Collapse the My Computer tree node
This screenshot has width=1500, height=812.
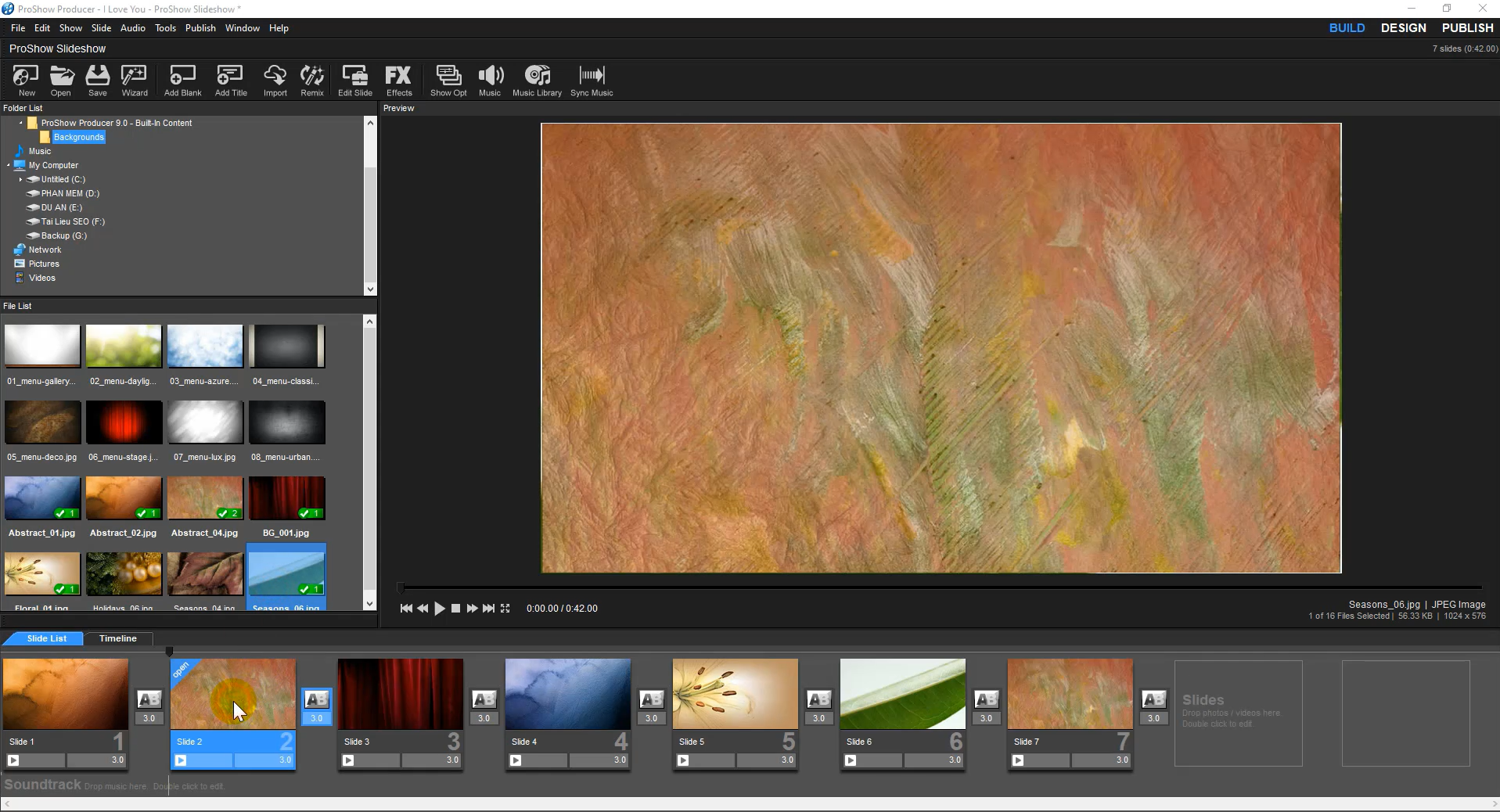pyautogui.click(x=9, y=165)
